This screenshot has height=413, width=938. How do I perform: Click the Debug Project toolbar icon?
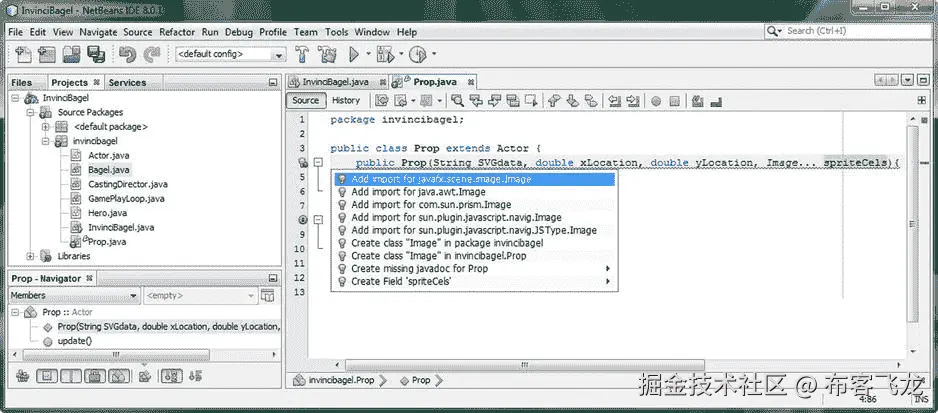coord(386,54)
